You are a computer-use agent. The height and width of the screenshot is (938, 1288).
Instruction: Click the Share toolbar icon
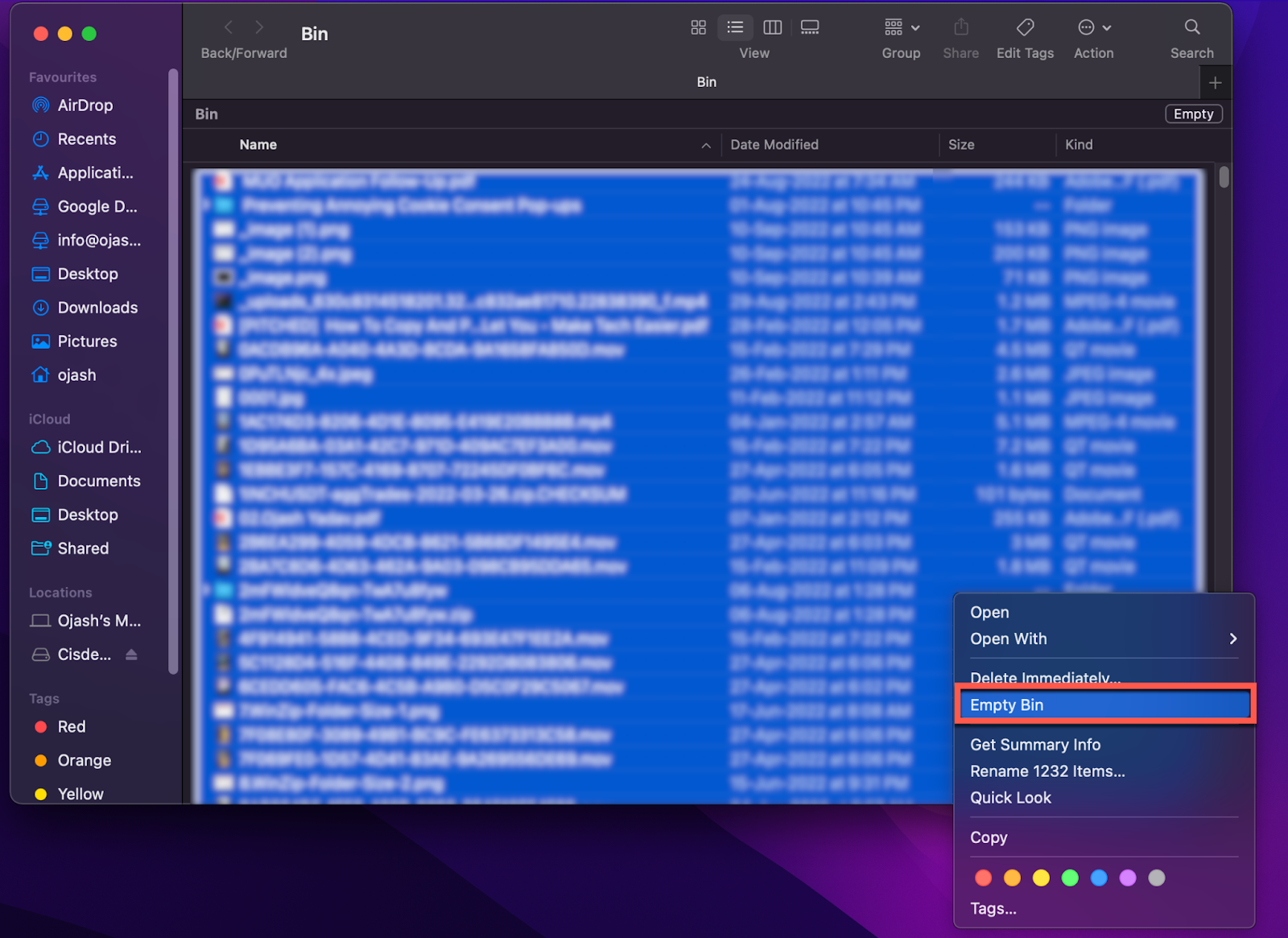click(x=961, y=27)
